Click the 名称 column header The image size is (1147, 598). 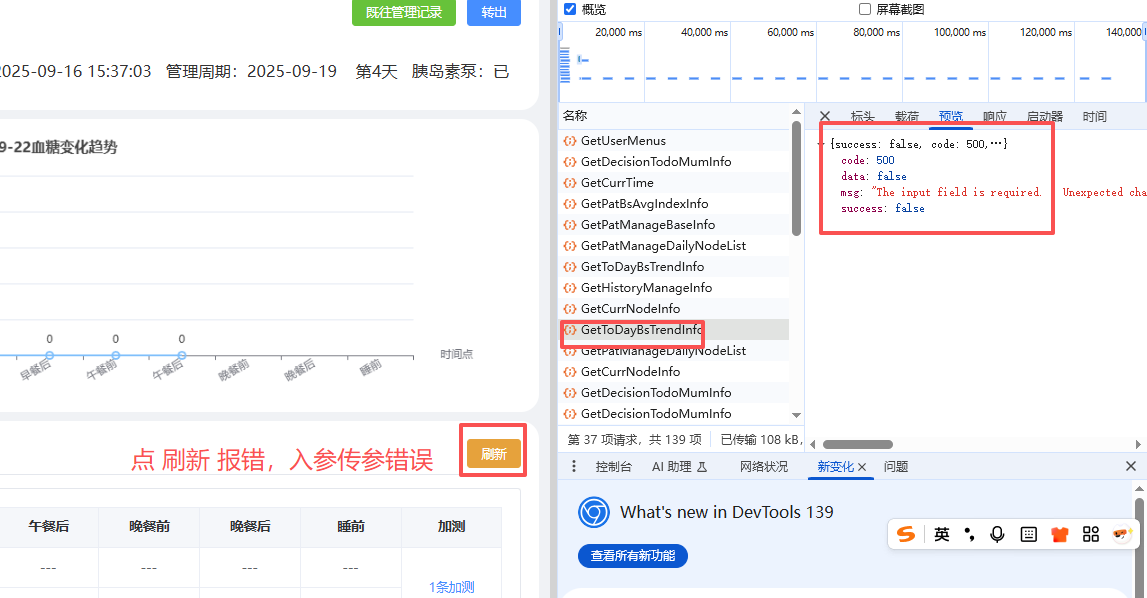pyautogui.click(x=575, y=116)
